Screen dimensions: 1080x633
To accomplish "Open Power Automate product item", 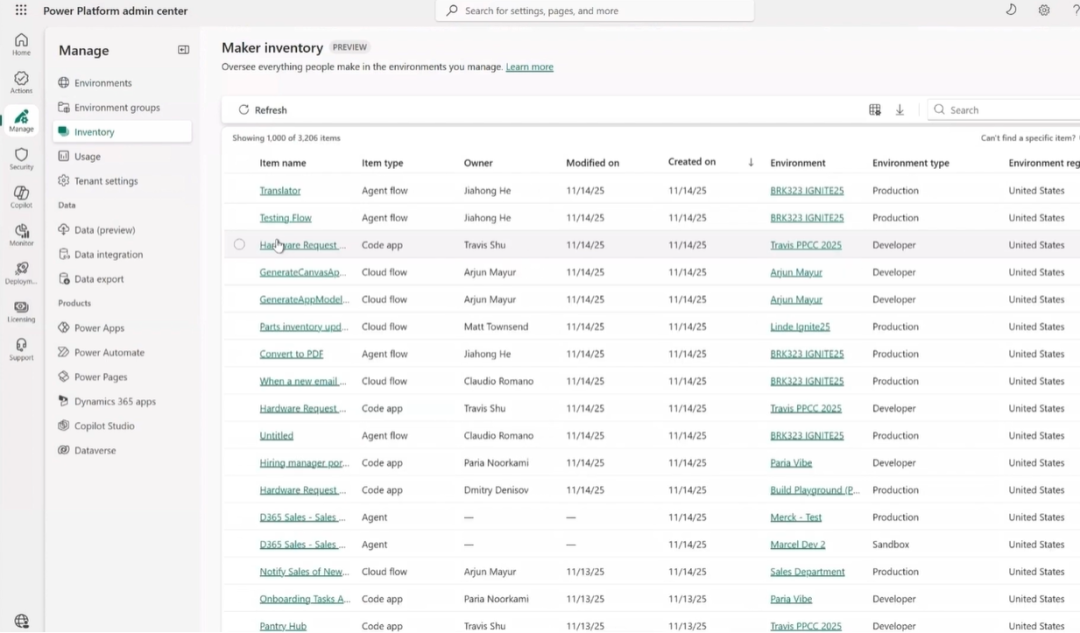I will click(x=110, y=352).
